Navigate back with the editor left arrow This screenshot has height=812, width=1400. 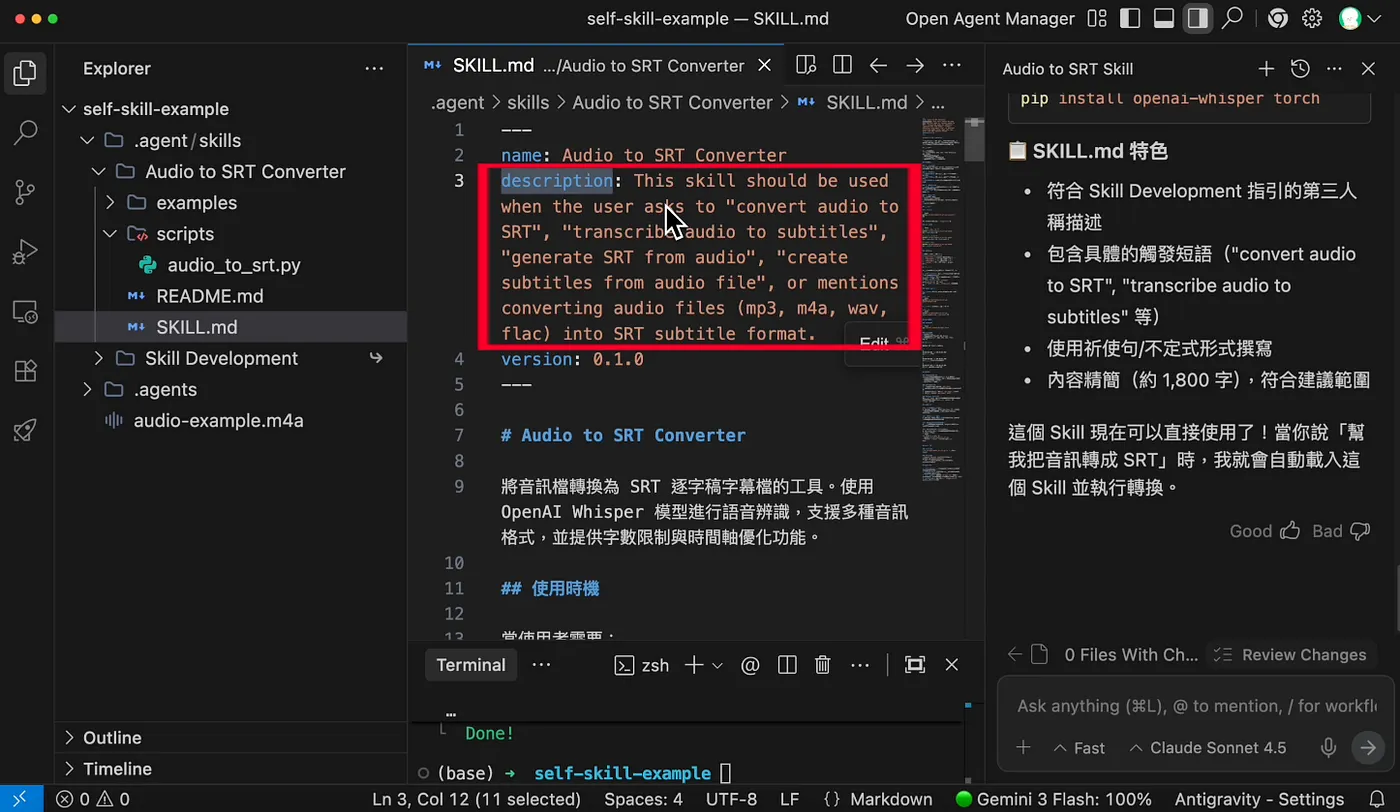point(878,65)
